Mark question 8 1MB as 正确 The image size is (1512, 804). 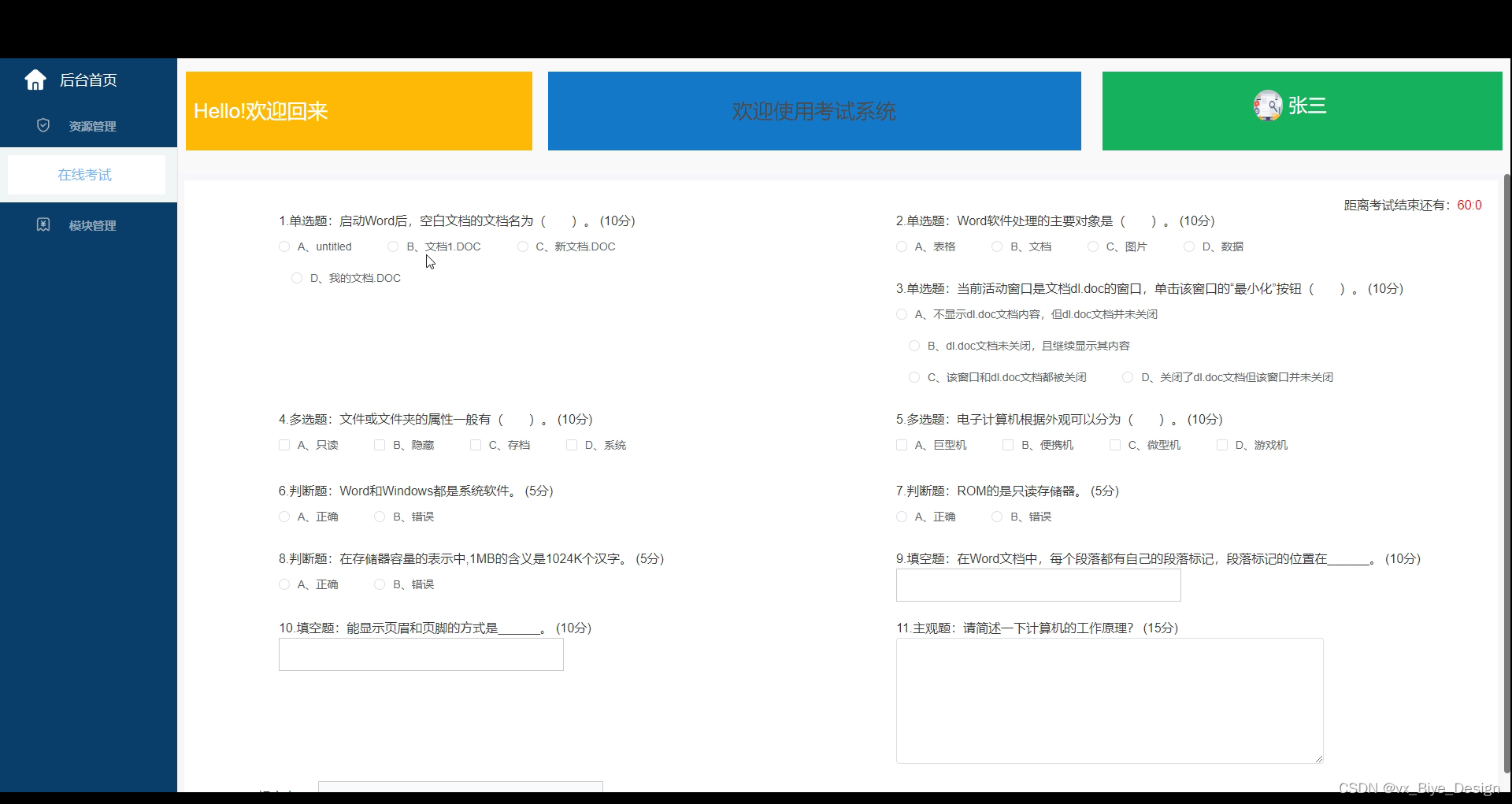284,584
